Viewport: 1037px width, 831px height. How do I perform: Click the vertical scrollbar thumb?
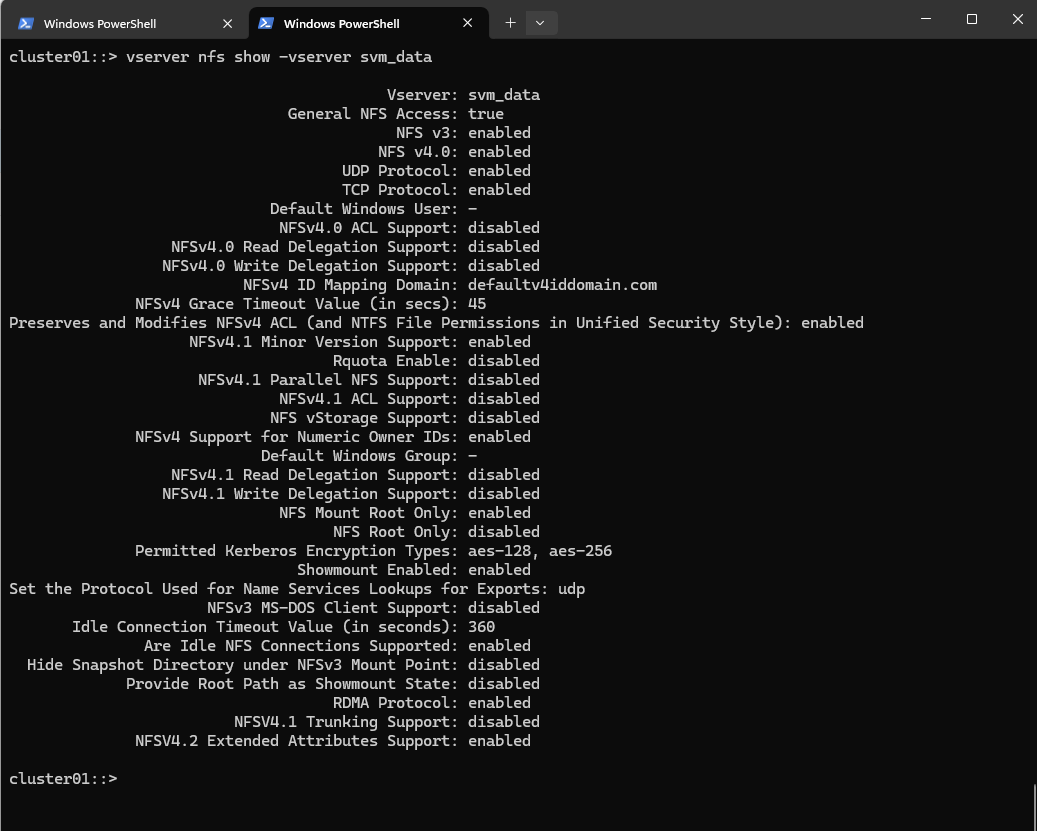(x=1034, y=807)
